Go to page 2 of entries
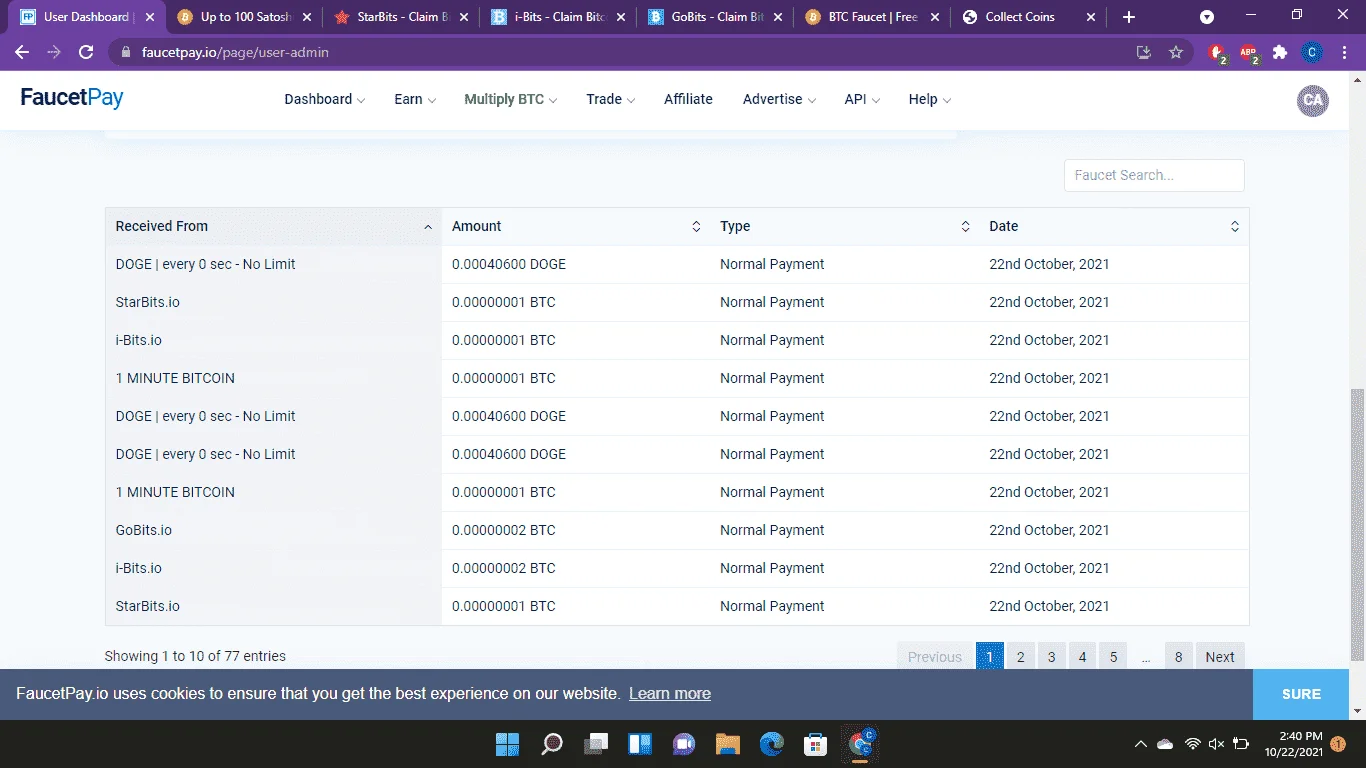The width and height of the screenshot is (1366, 768). (1020, 657)
